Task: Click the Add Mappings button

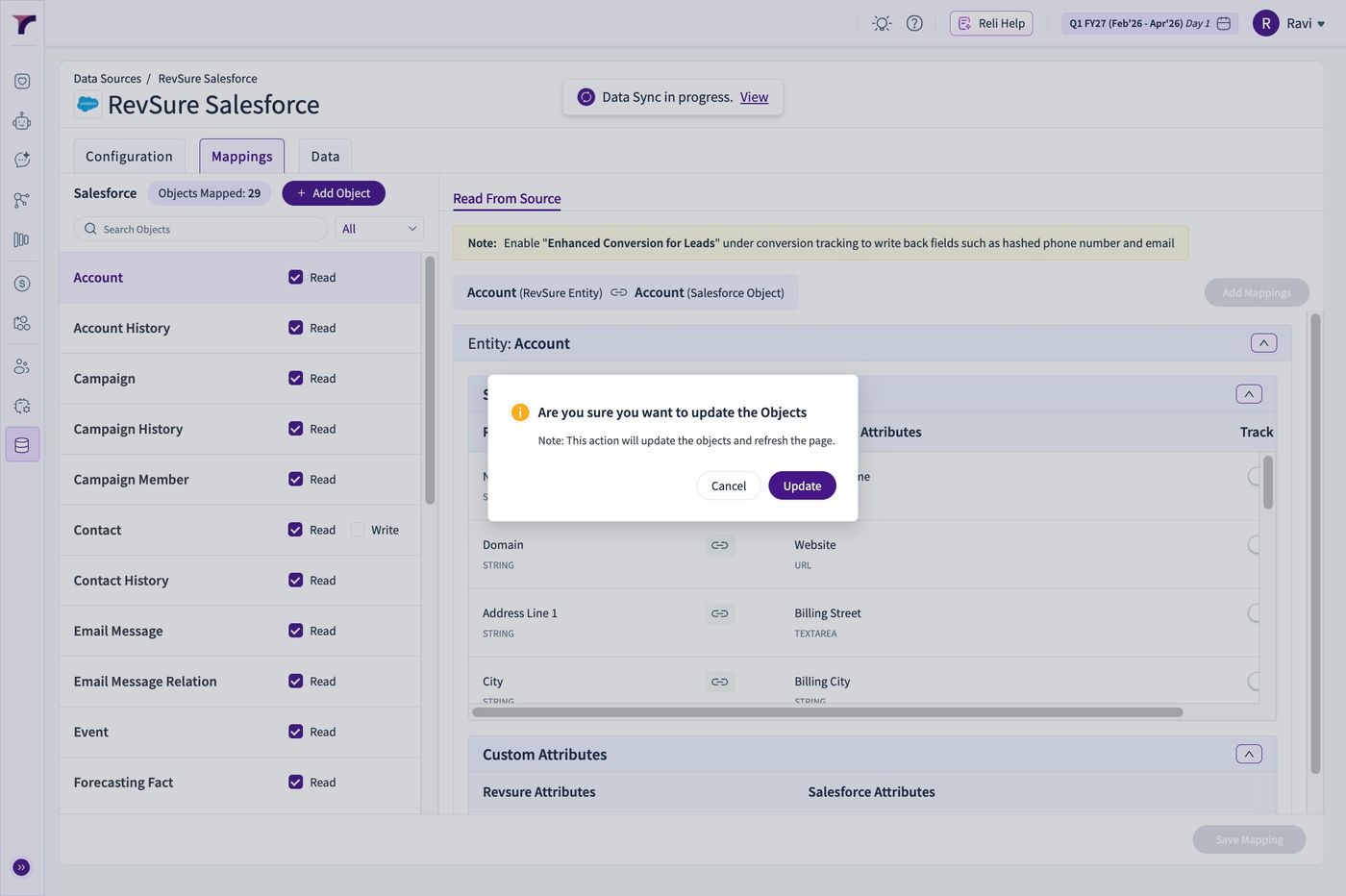Action: (x=1257, y=292)
